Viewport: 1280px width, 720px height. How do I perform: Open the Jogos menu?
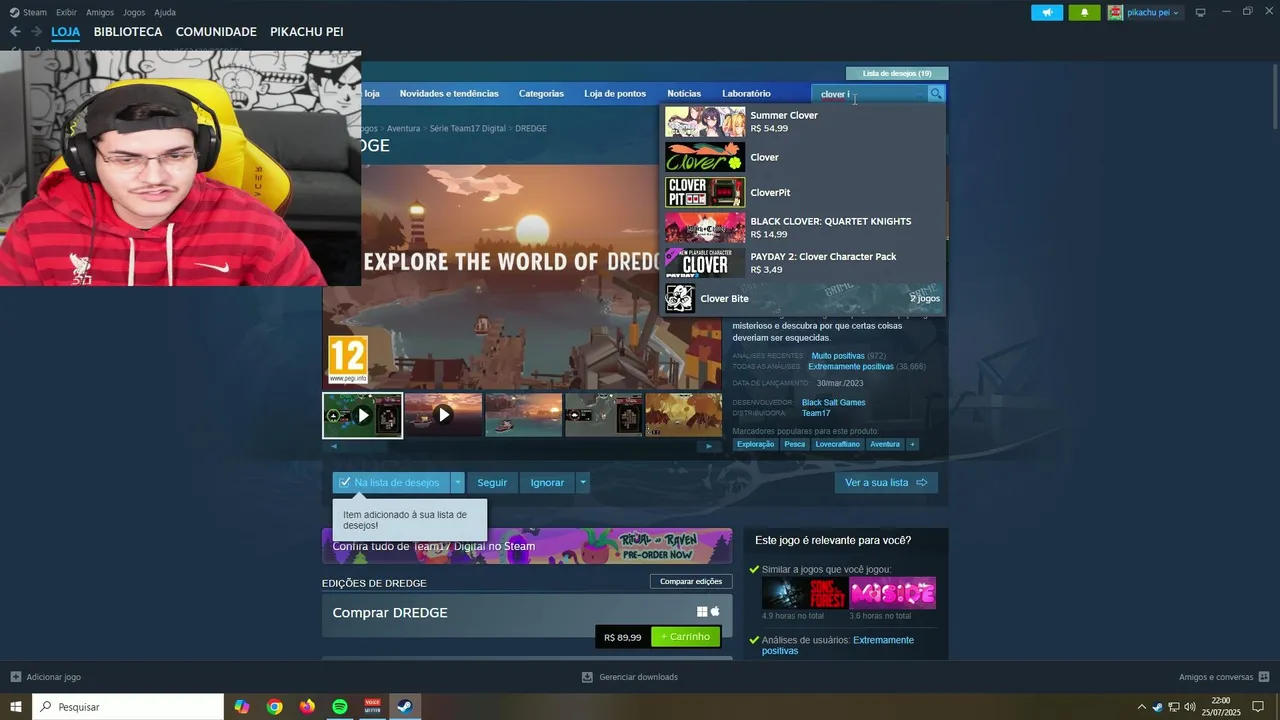point(134,12)
